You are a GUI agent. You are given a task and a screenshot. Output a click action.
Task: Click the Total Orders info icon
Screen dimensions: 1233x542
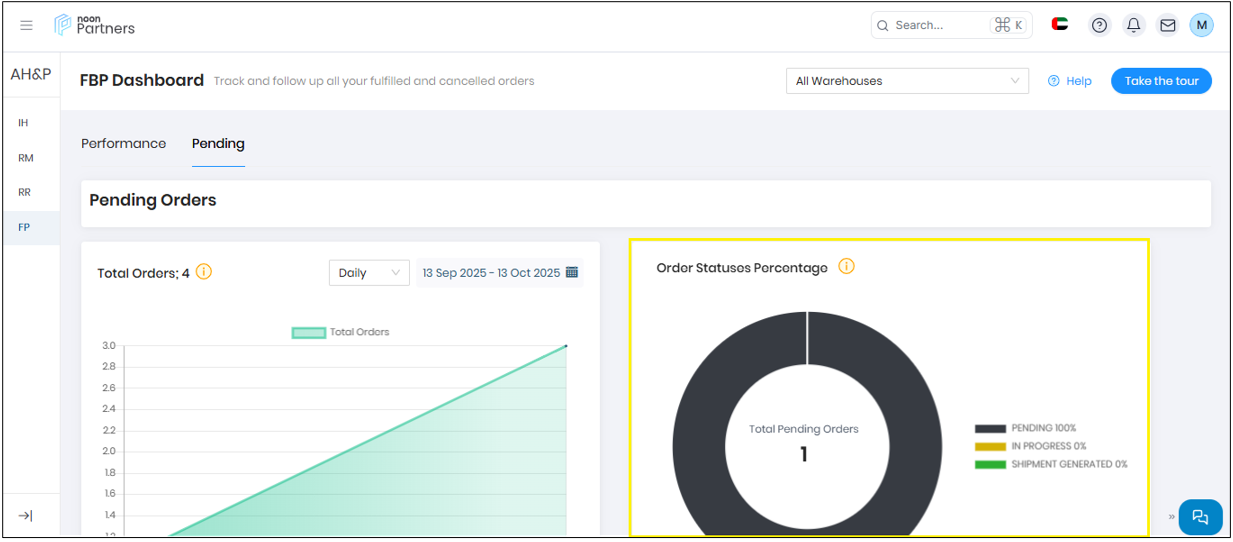tap(204, 272)
